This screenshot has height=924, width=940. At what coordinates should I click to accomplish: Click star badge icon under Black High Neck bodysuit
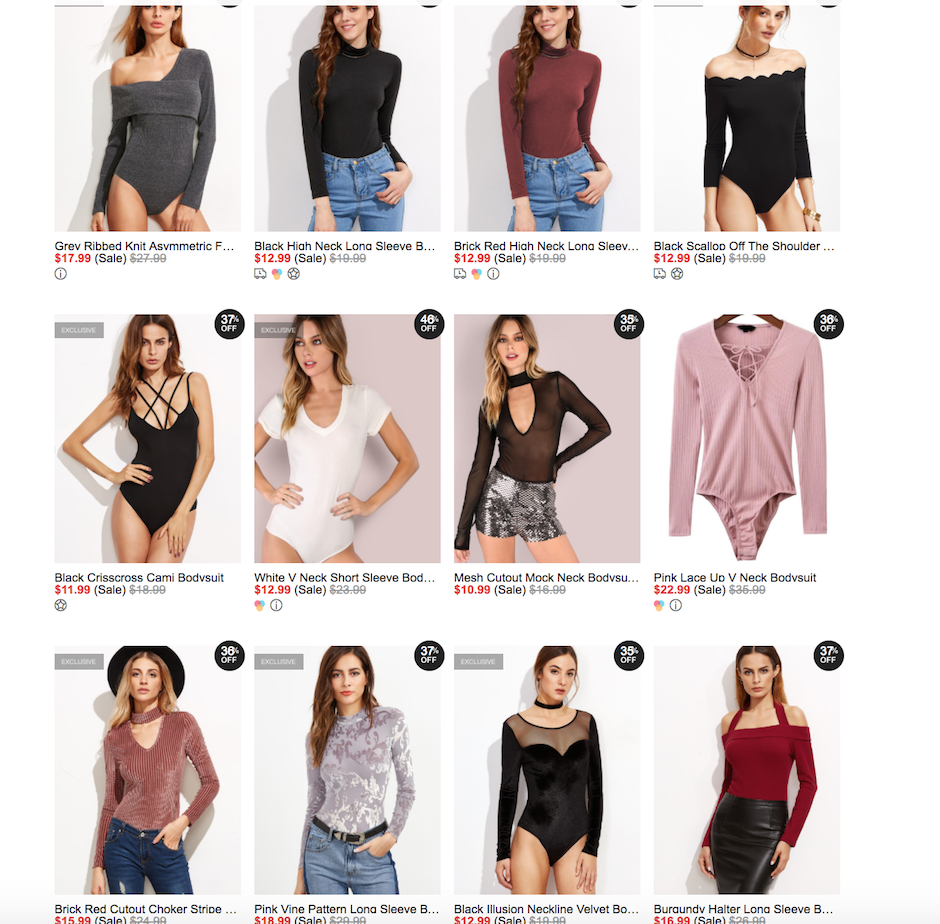[293, 274]
